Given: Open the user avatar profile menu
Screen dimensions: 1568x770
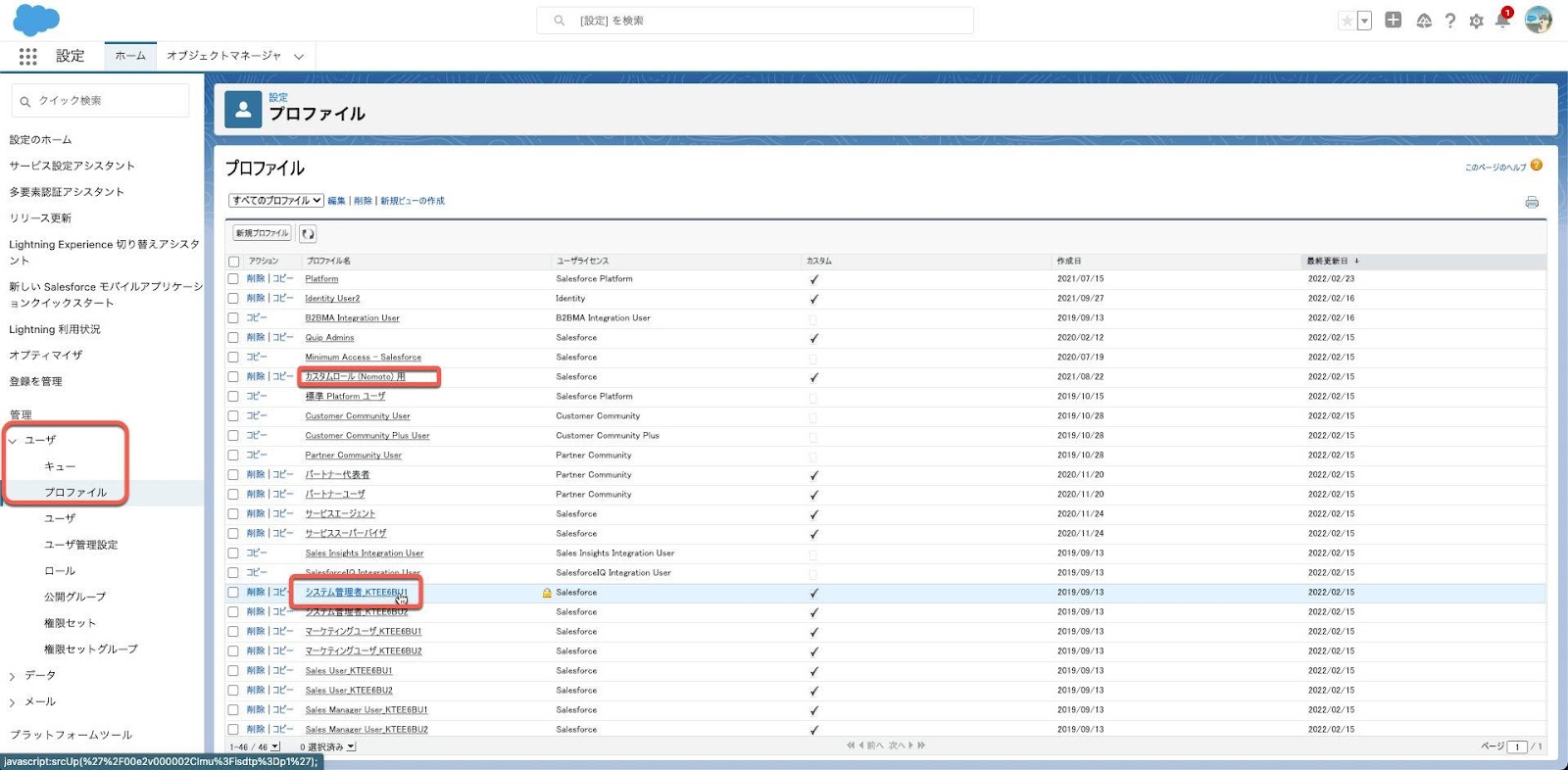Looking at the screenshot, I should 1539,20.
